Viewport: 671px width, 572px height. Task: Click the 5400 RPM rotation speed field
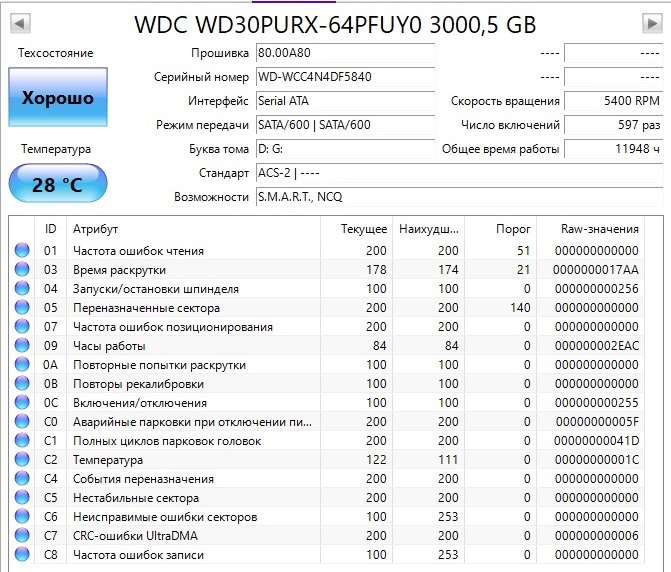point(613,101)
